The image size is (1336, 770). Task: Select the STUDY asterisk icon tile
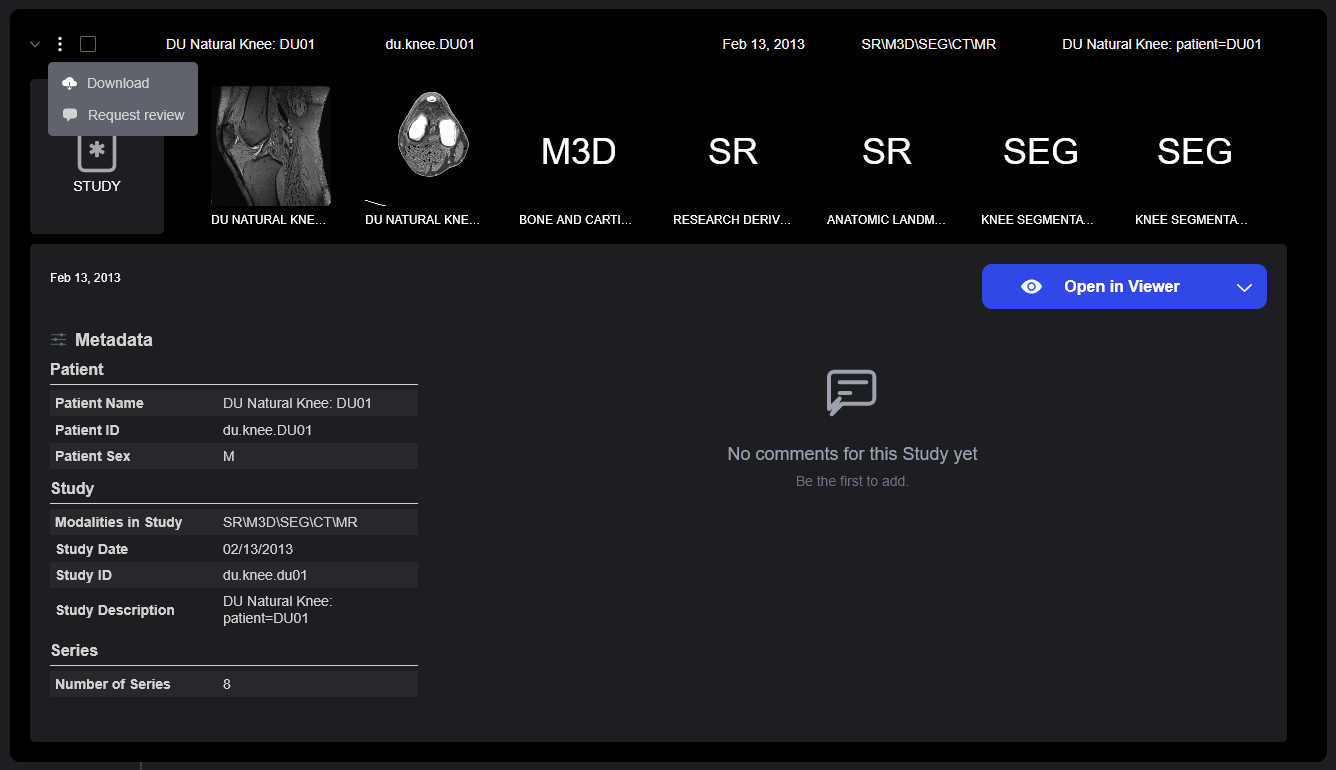click(x=97, y=150)
